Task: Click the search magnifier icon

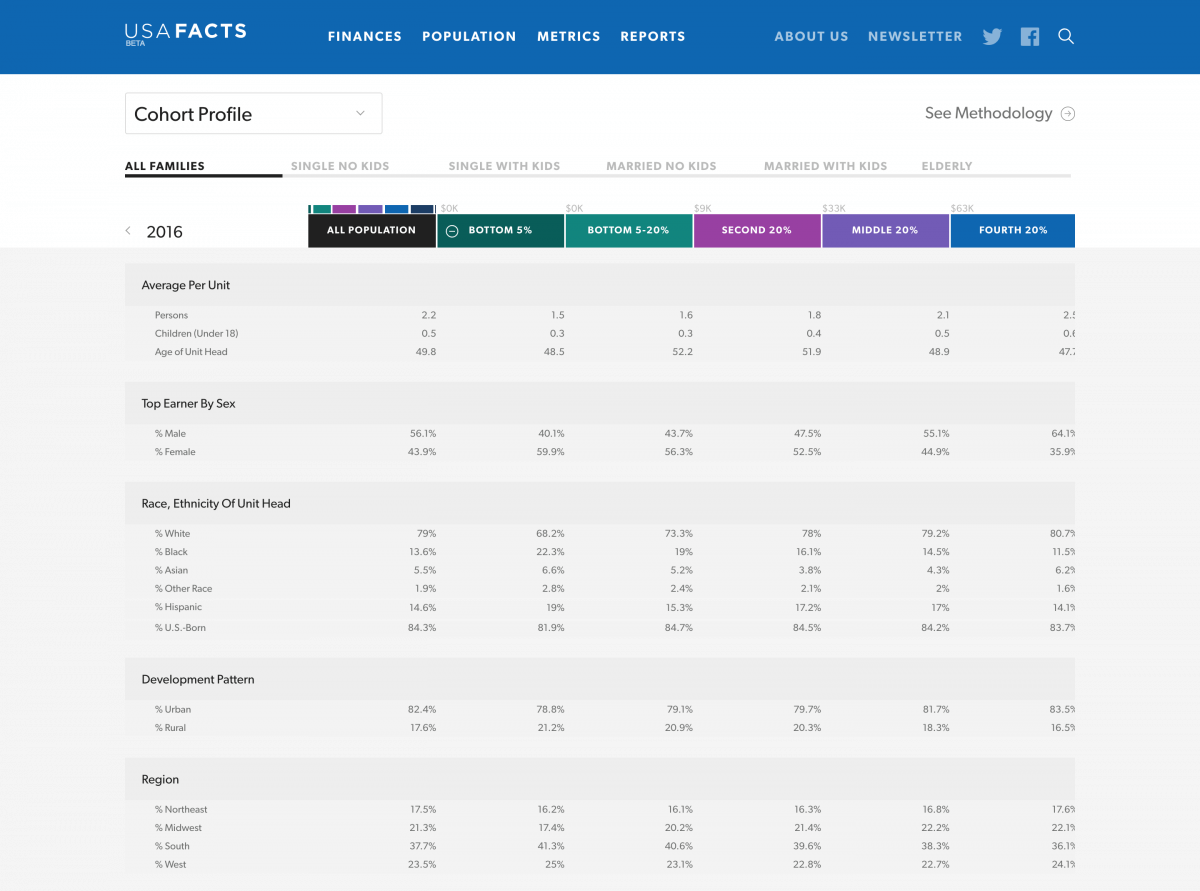Action: 1066,37
